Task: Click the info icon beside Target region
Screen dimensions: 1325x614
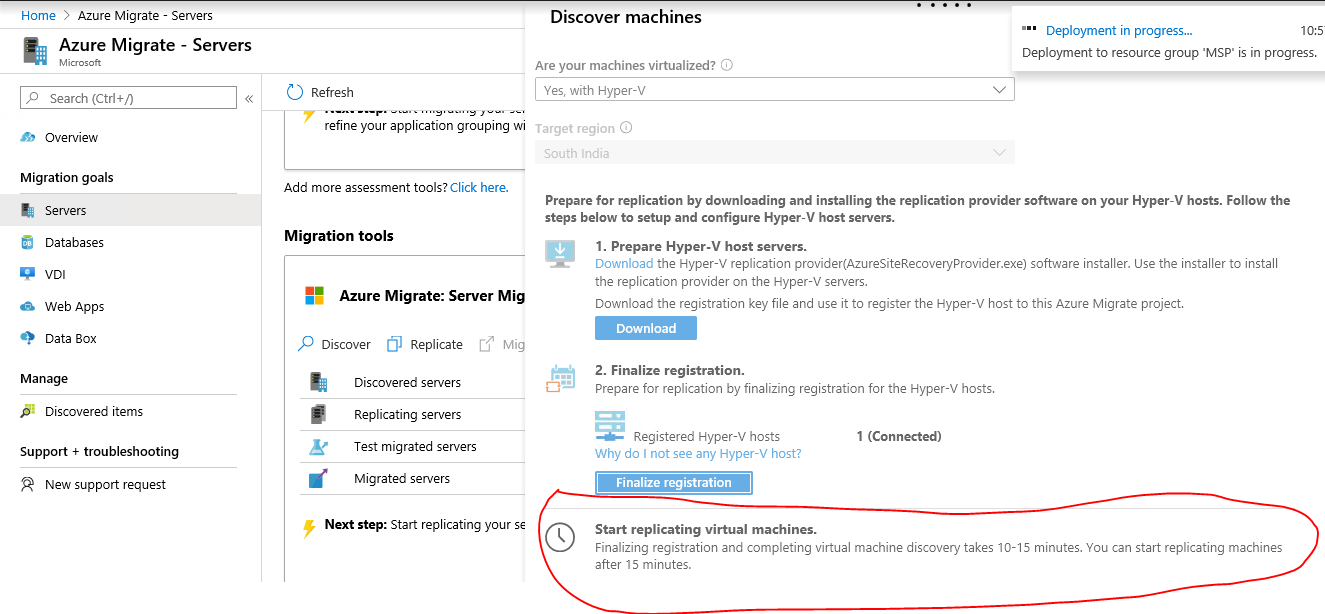Action: 626,128
